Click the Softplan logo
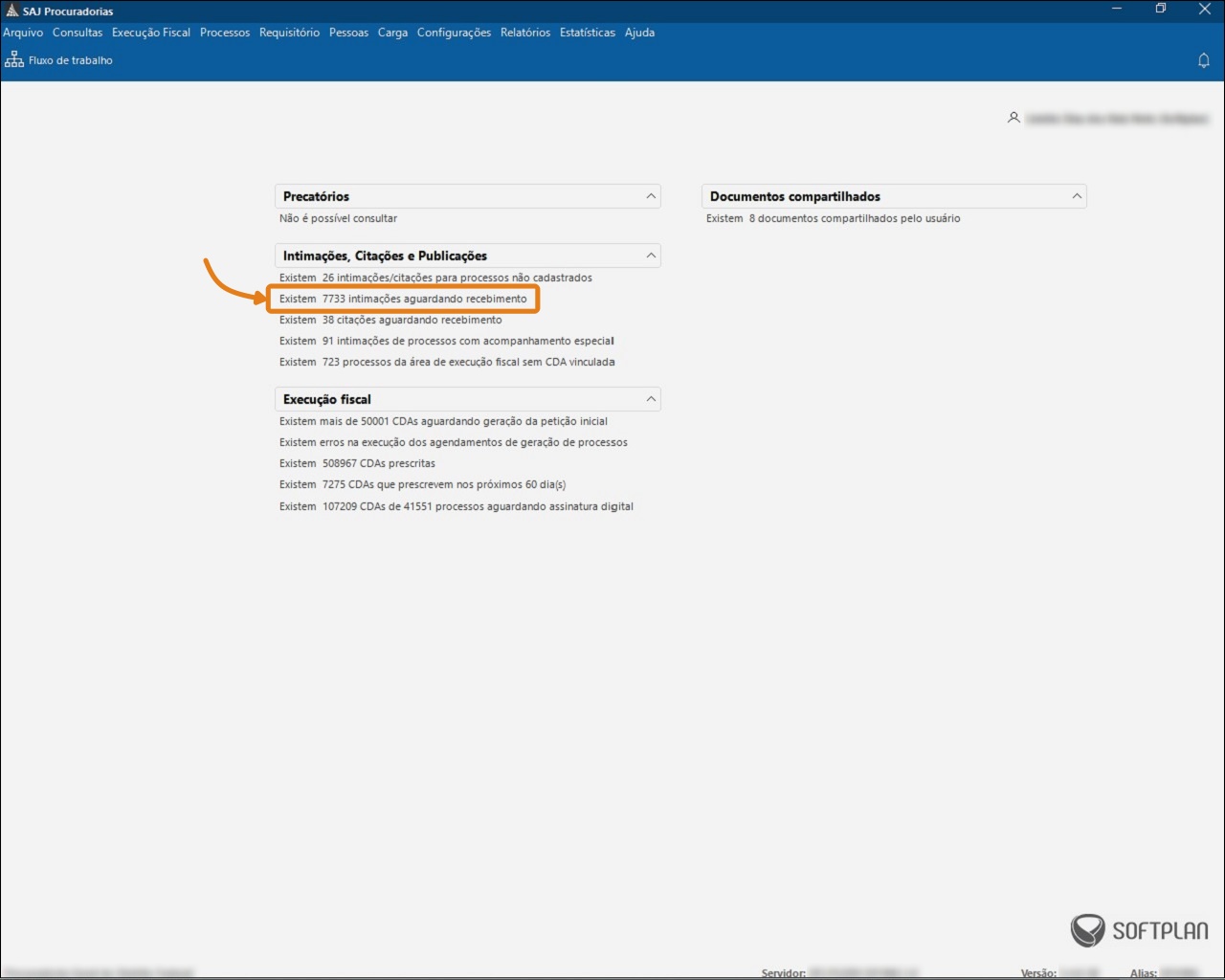This screenshot has width=1225, height=980. 1139,929
